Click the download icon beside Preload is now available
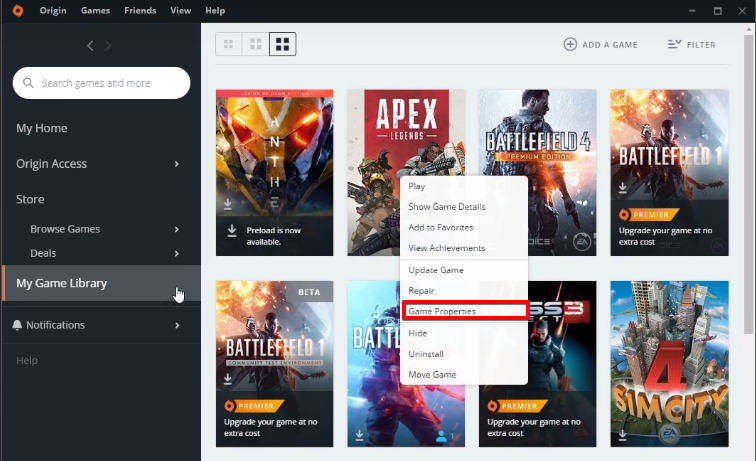The image size is (756, 461). click(x=232, y=231)
